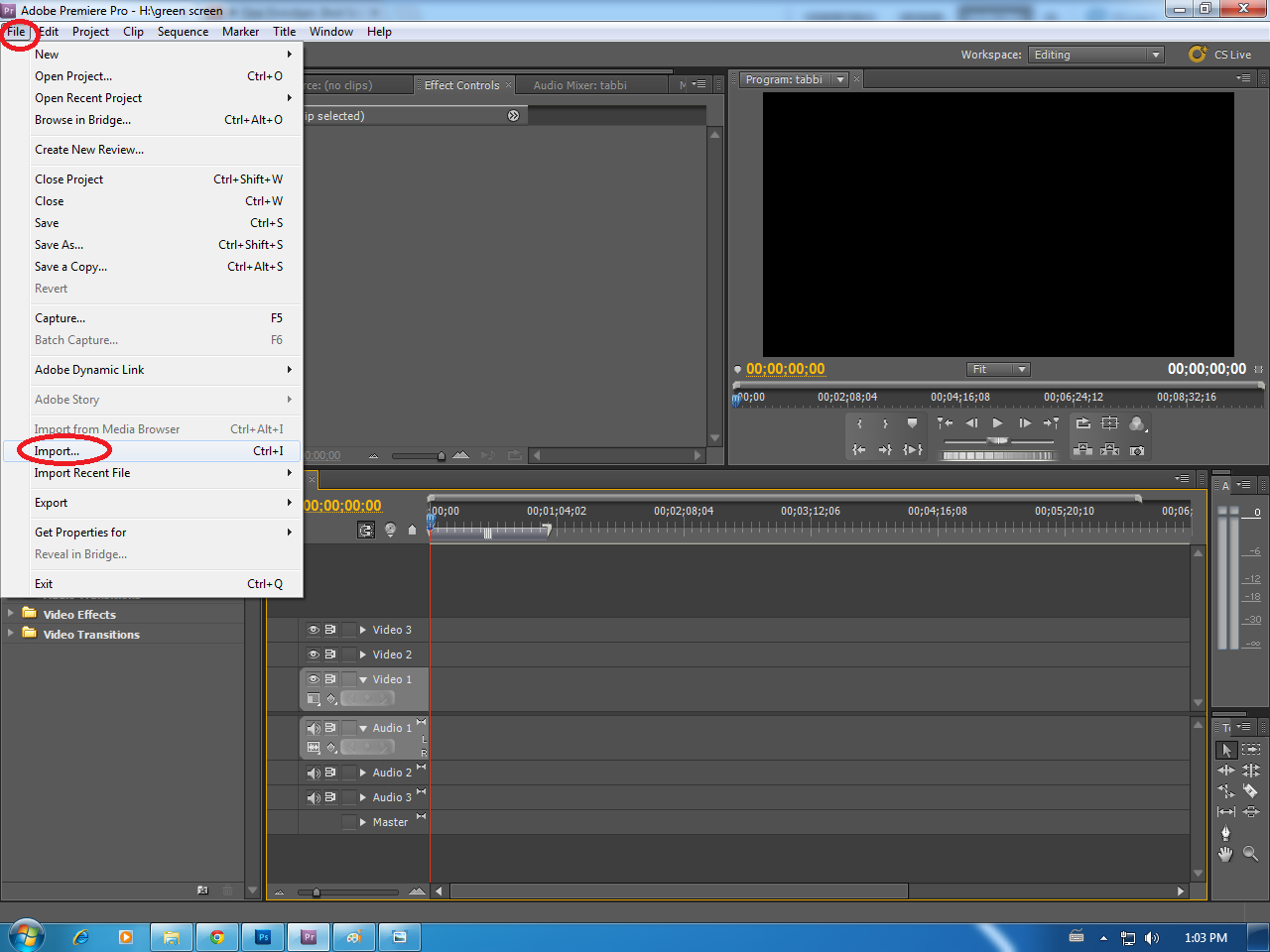This screenshot has width=1270, height=952.
Task: Click Play in the Program monitor
Action: pos(998,423)
